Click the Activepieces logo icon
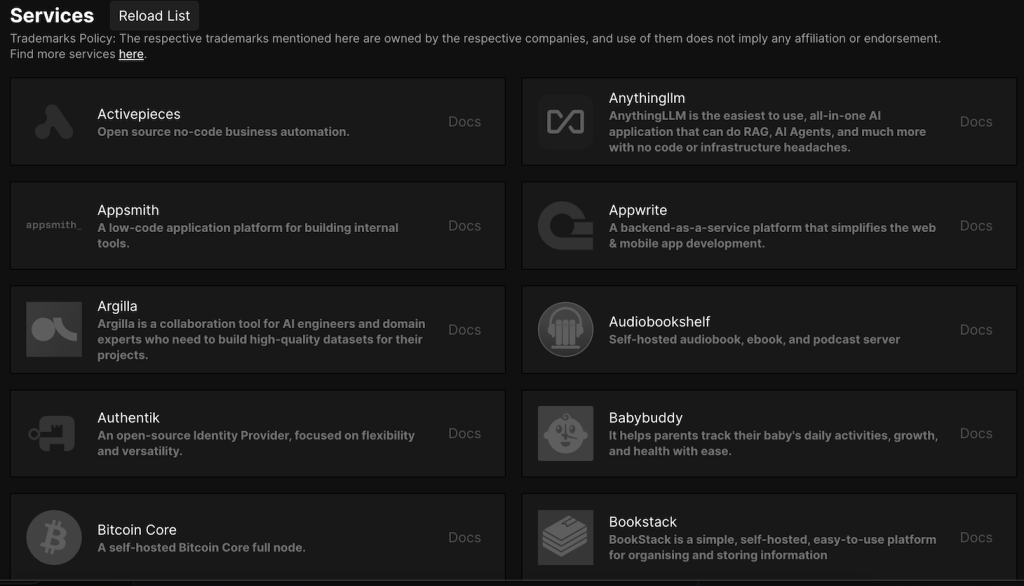Screen dimensions: 1024x586 point(54,121)
